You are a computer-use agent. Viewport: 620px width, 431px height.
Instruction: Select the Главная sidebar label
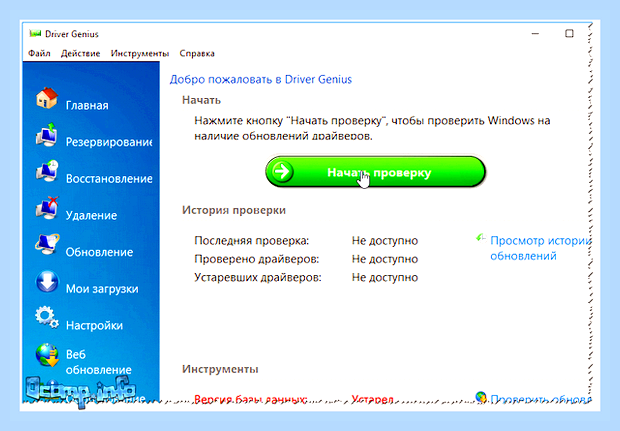87,106
